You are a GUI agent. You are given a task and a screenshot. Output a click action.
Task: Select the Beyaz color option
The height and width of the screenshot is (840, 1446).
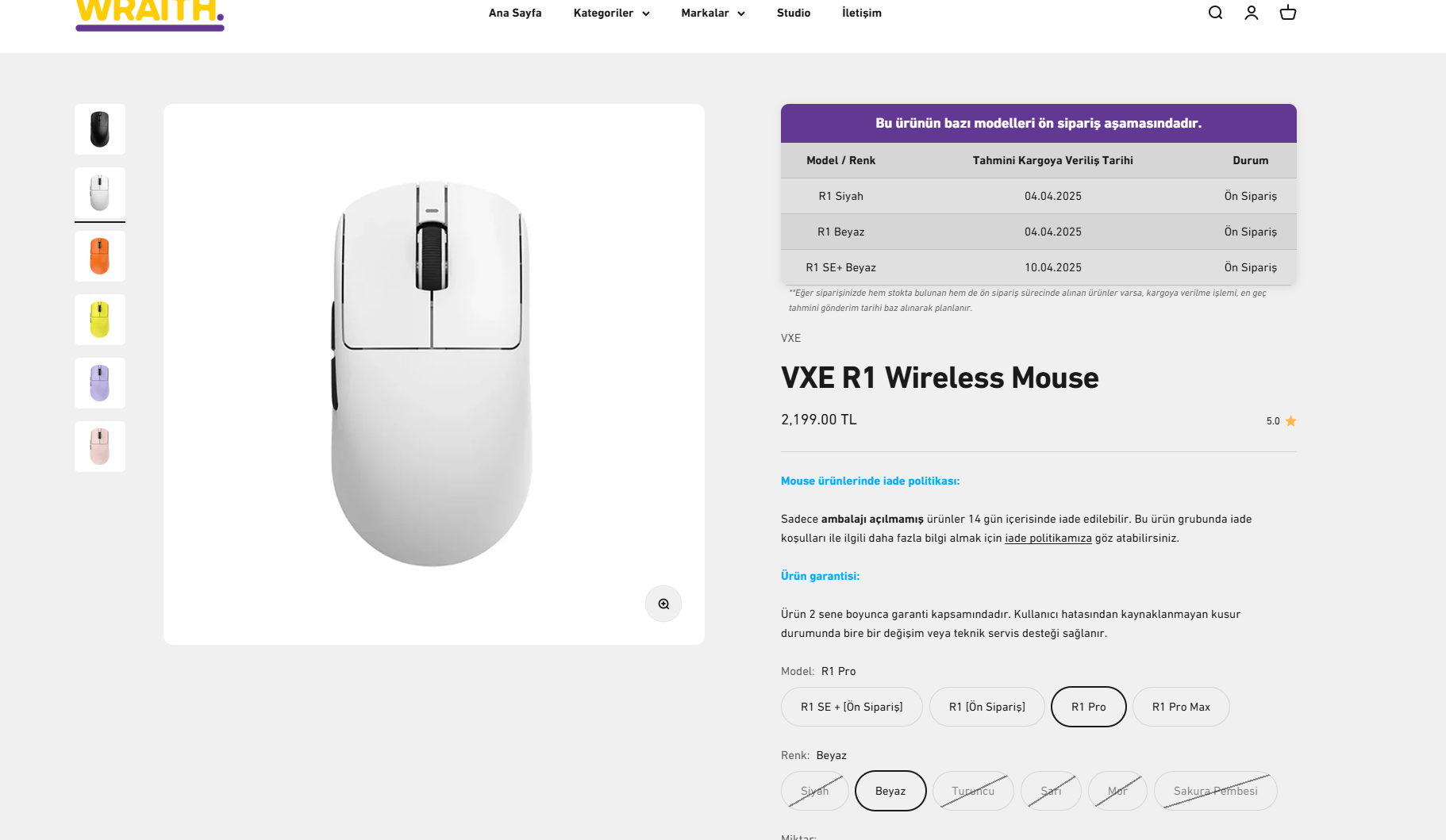tap(890, 791)
